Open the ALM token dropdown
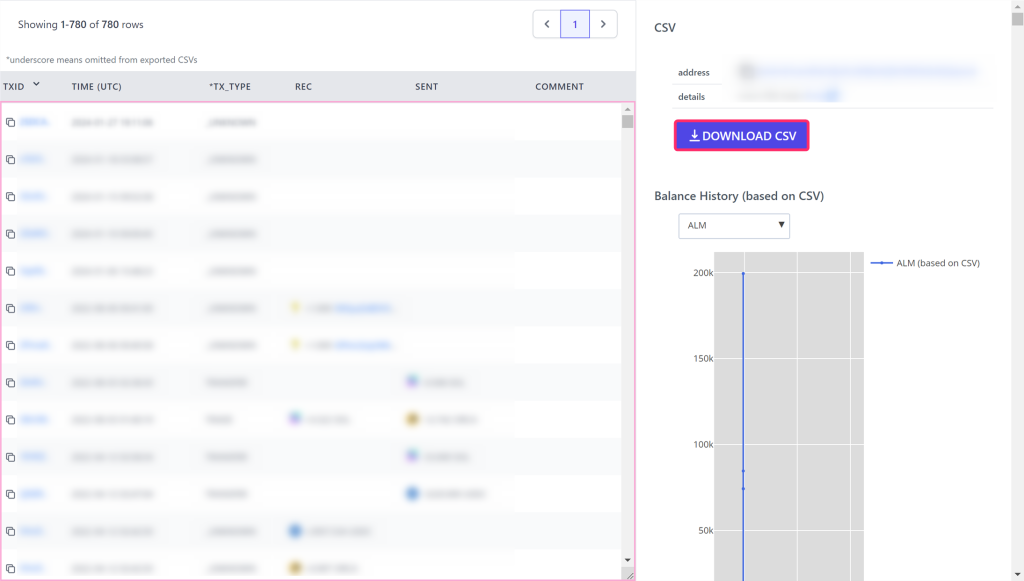This screenshot has height=581, width=1024. pyautogui.click(x=734, y=225)
